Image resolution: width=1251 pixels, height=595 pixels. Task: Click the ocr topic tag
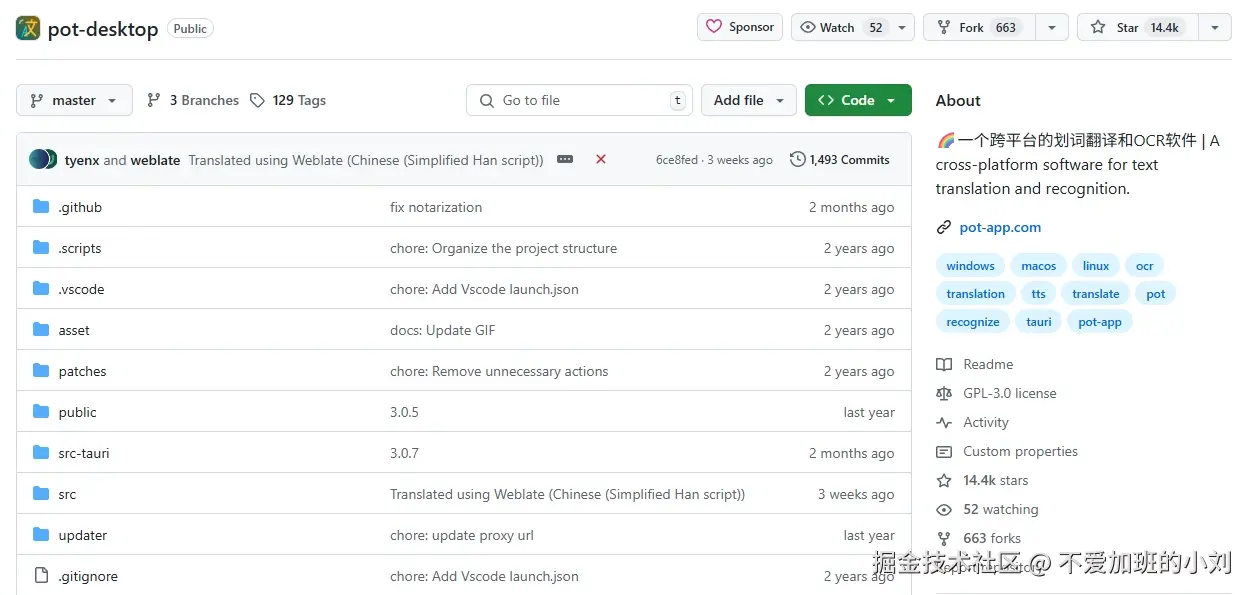click(x=1145, y=266)
